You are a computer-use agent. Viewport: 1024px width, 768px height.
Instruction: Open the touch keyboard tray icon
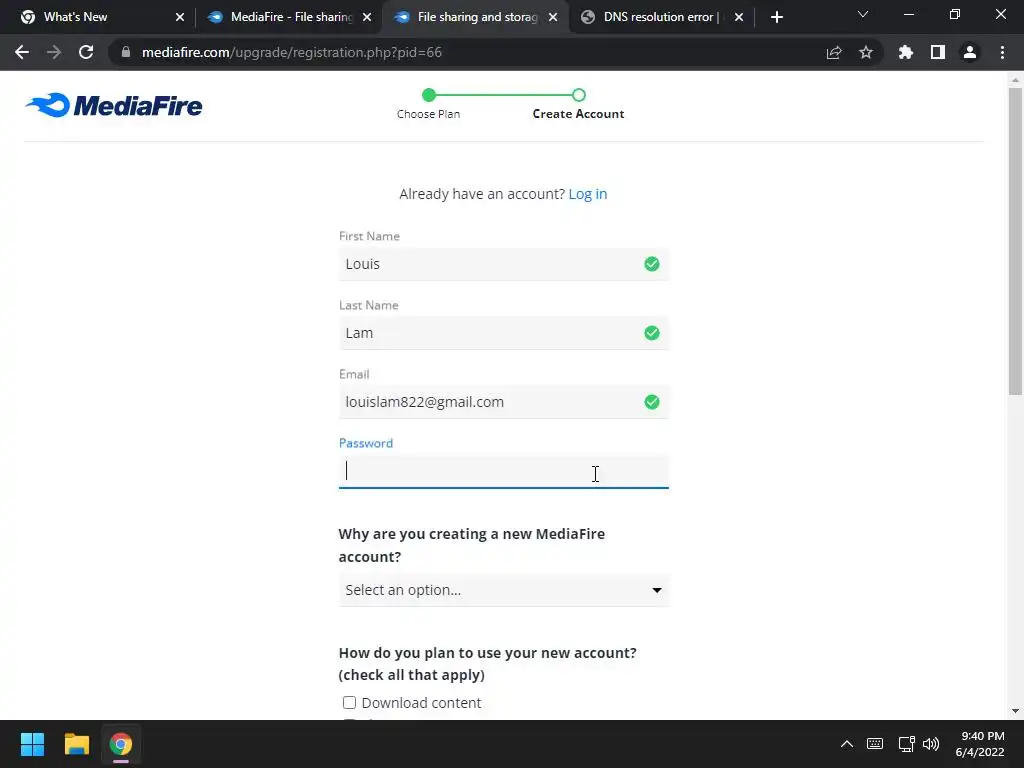click(x=875, y=744)
